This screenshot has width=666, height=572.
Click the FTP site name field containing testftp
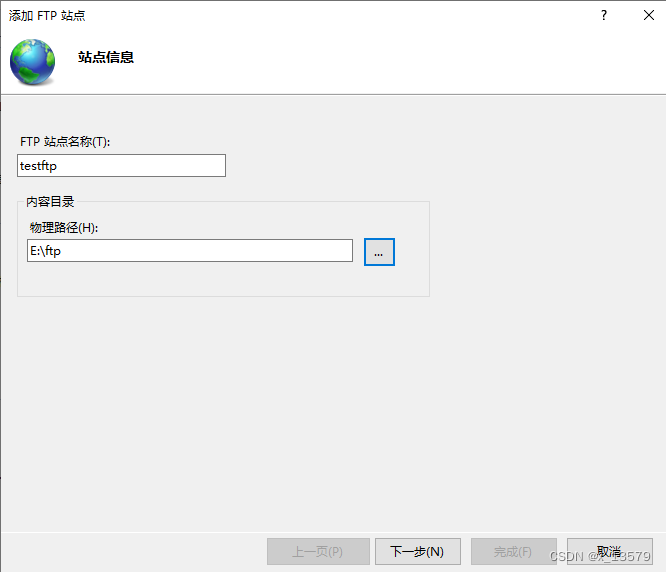(121, 166)
